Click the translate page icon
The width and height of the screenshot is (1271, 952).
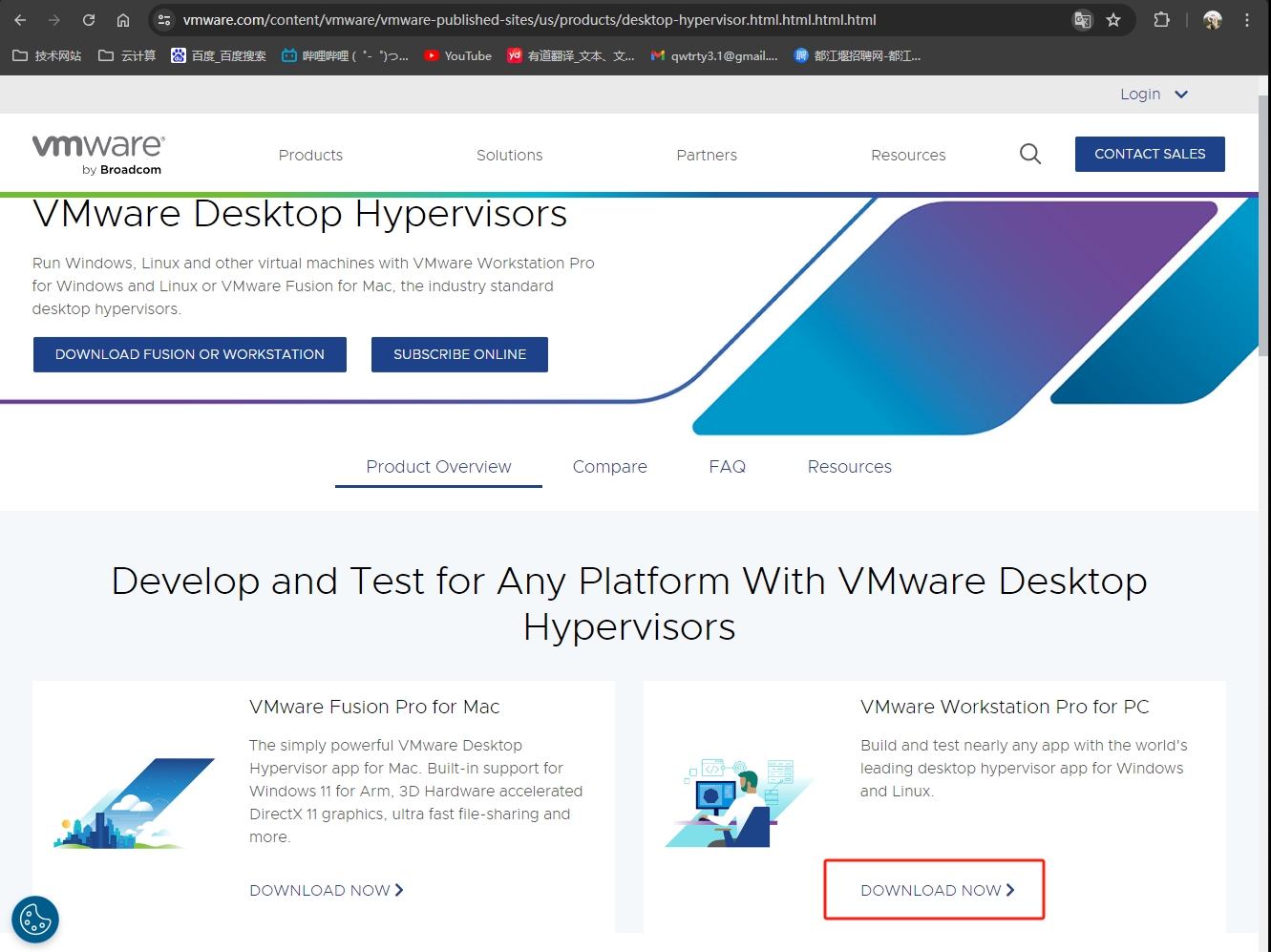pos(1083,20)
